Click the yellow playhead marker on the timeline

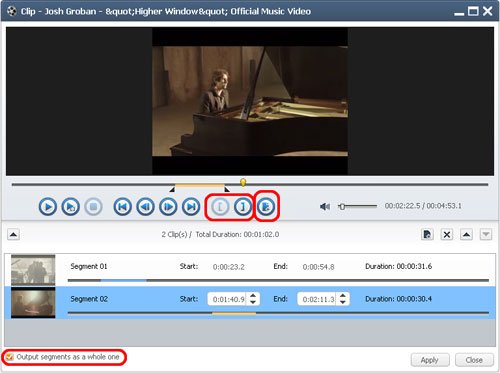click(243, 182)
